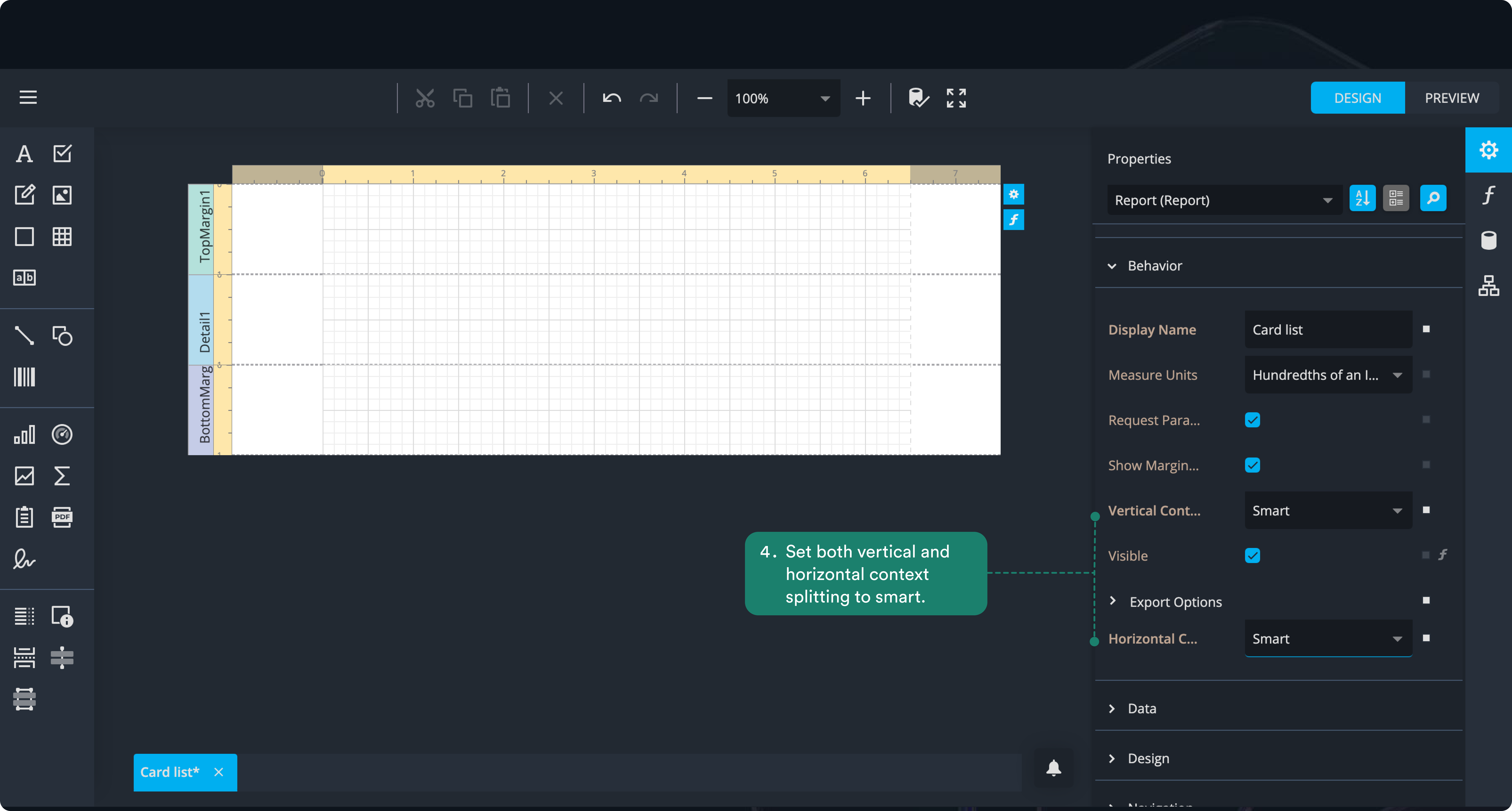This screenshot has width=1512, height=811.
Task: Select the Pivot Grid sigma tool
Action: point(62,476)
